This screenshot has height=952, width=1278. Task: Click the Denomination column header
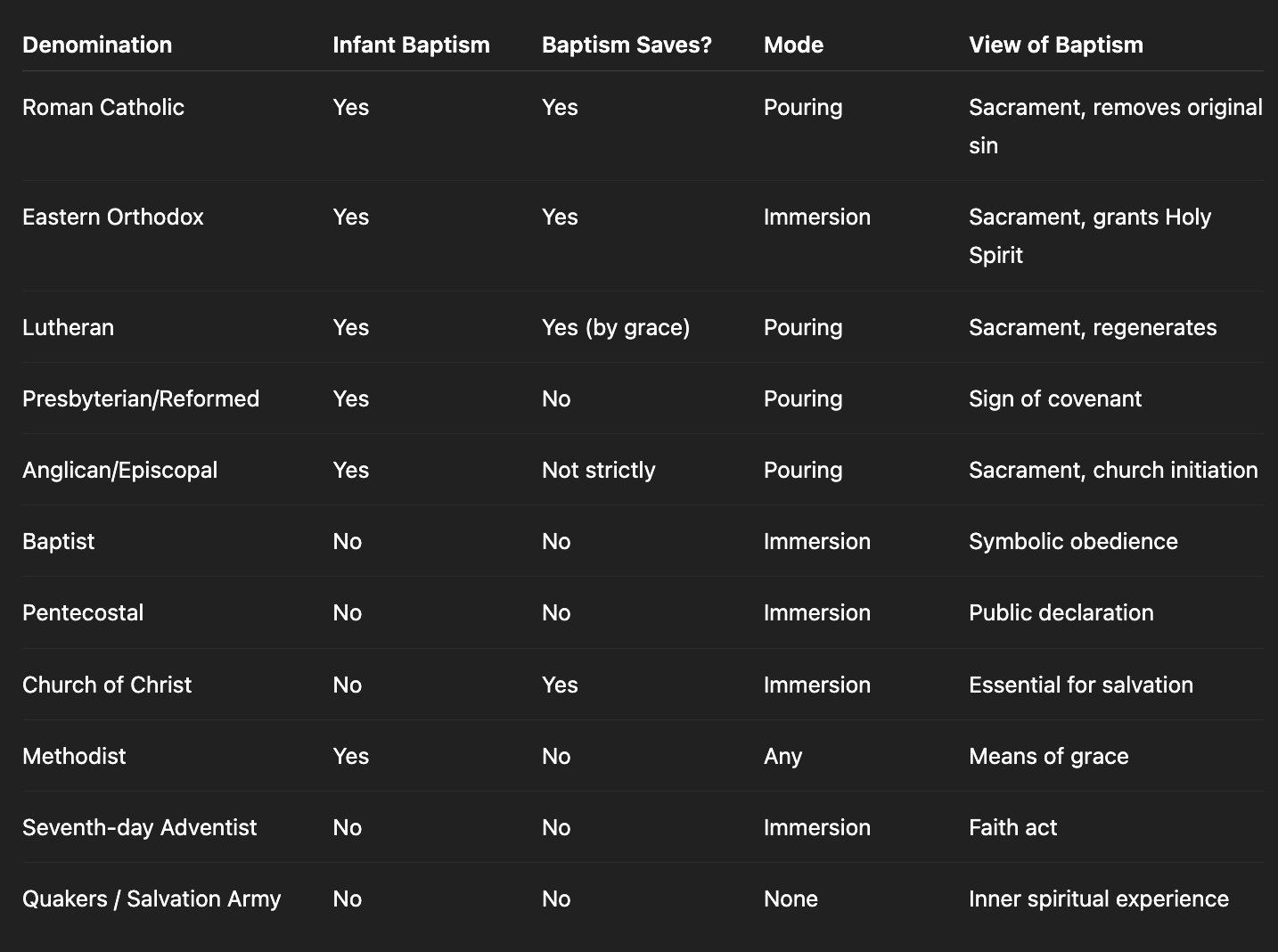click(97, 45)
